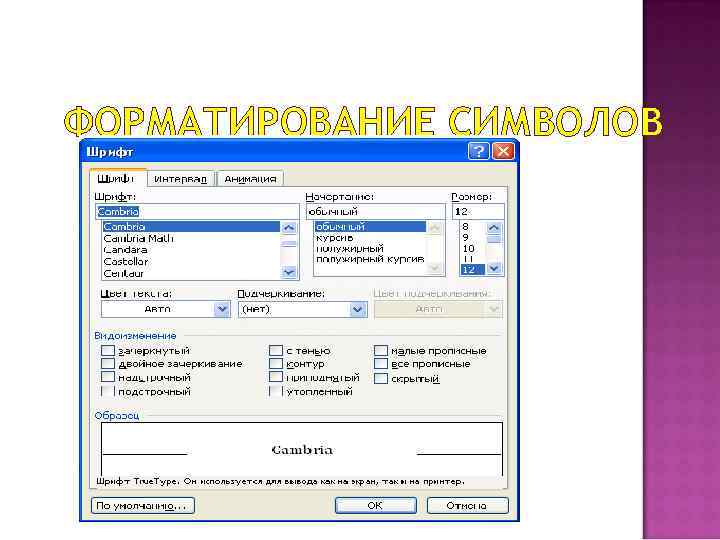Image resolution: width=720 pixels, height=540 pixels.
Task: Pick Centaur in the font list
Action: tap(191, 274)
